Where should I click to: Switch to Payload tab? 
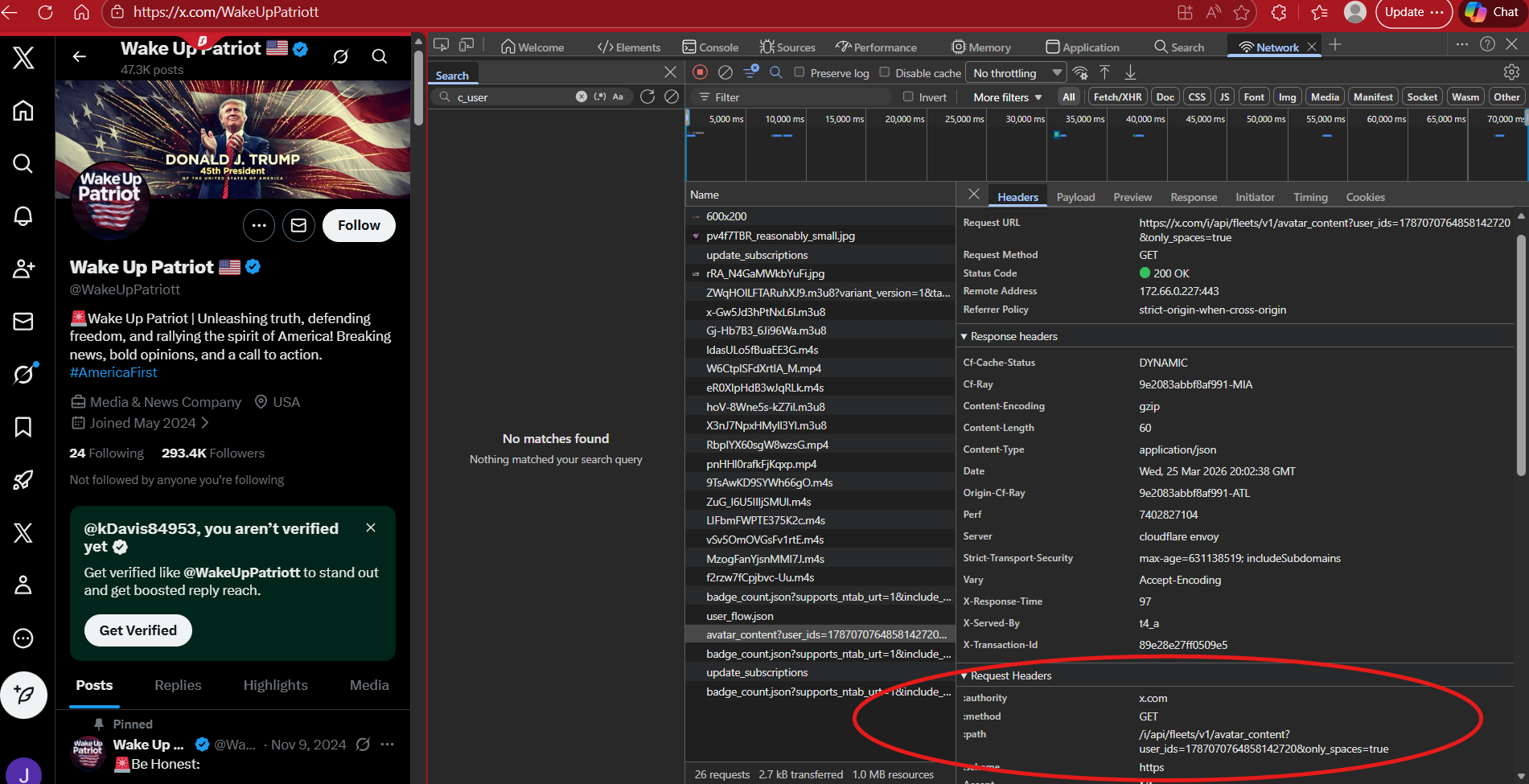[1075, 197]
